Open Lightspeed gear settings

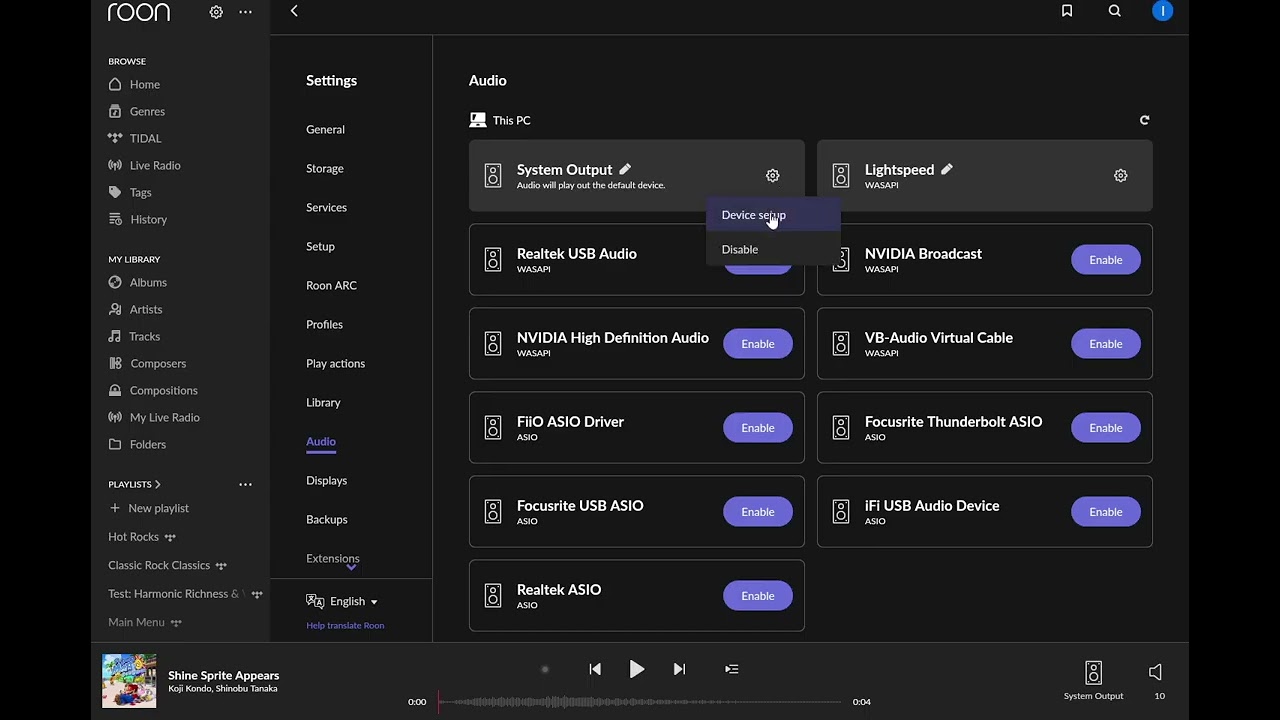tap(1121, 176)
